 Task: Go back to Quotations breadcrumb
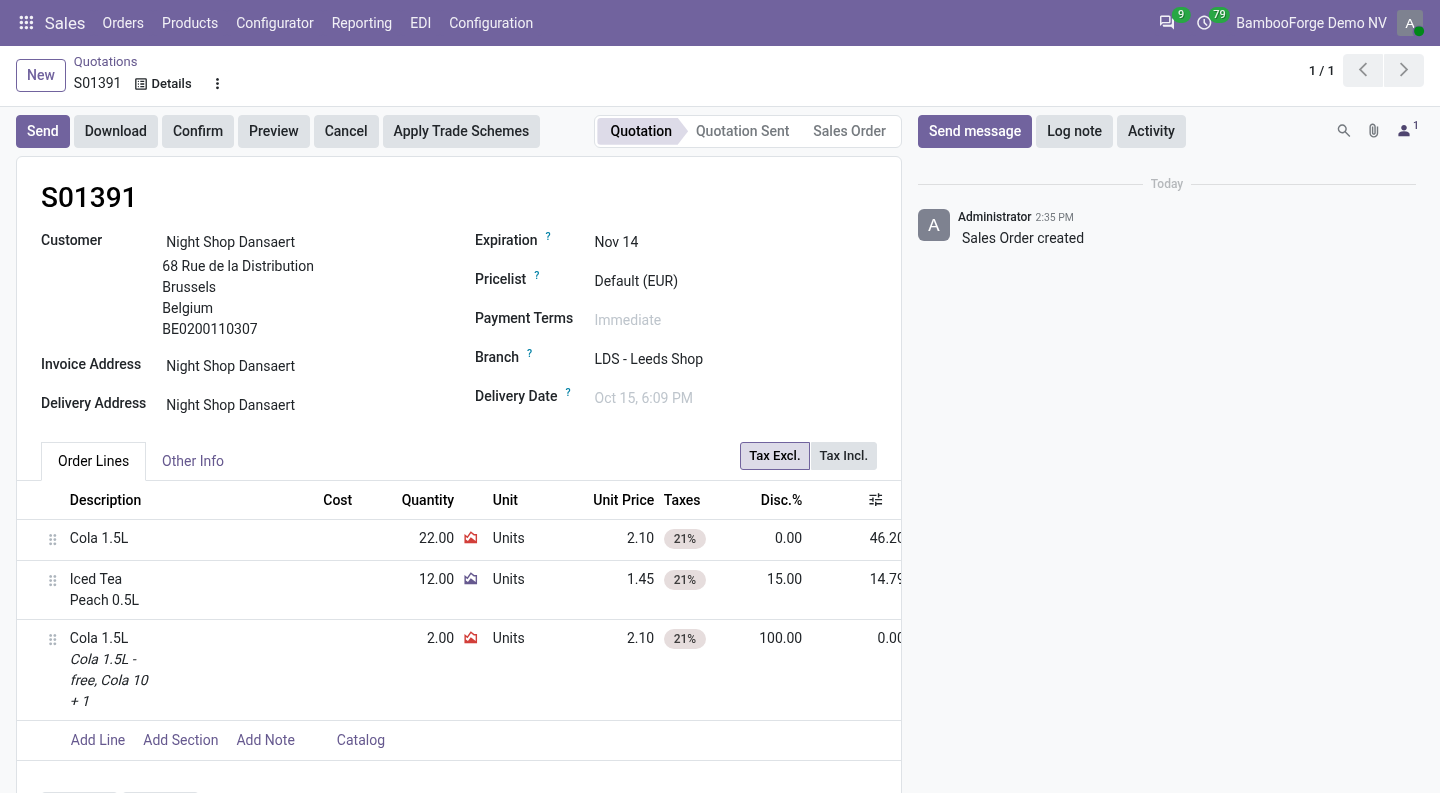pos(106,62)
